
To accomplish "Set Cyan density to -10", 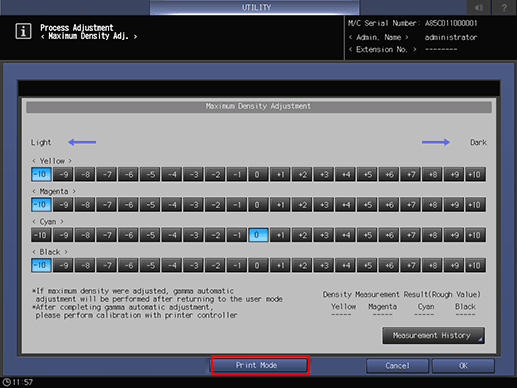I will pos(41,235).
